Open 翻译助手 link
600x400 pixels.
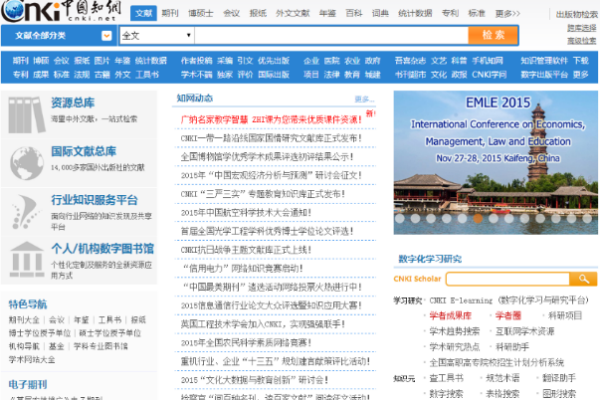coord(559,378)
